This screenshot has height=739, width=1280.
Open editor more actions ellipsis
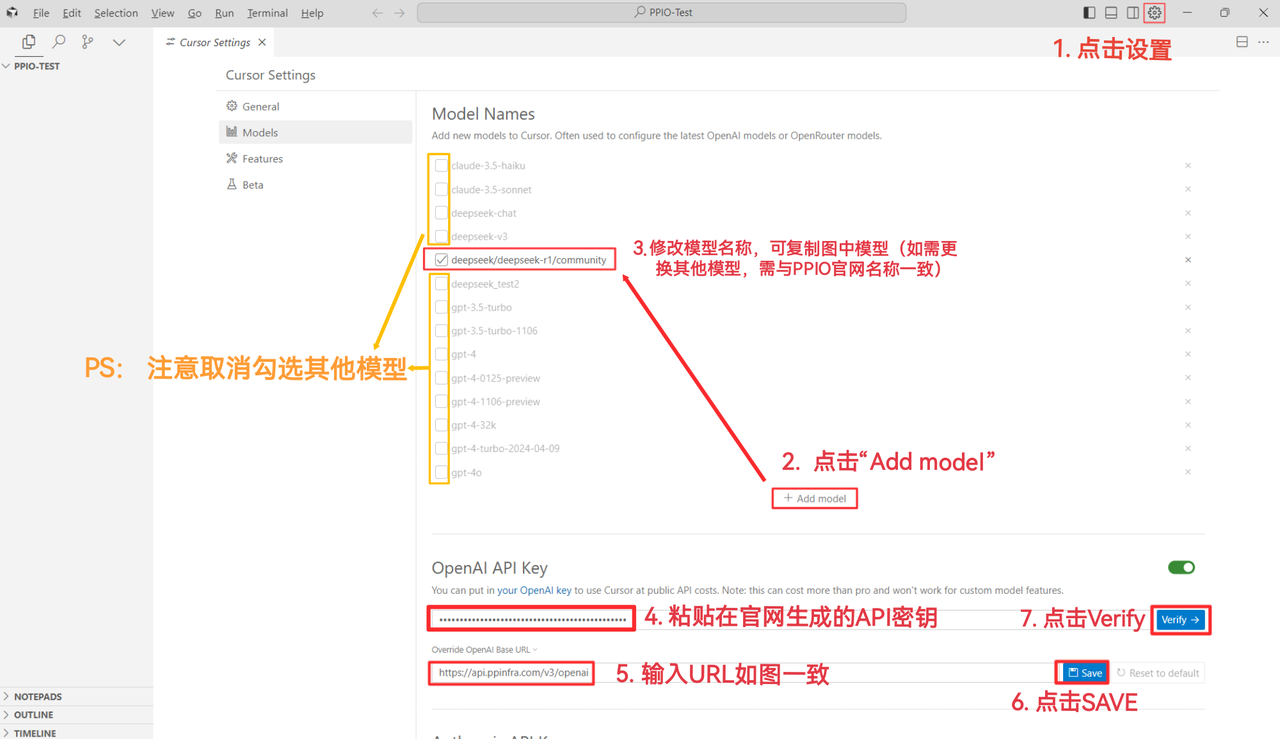click(1264, 42)
